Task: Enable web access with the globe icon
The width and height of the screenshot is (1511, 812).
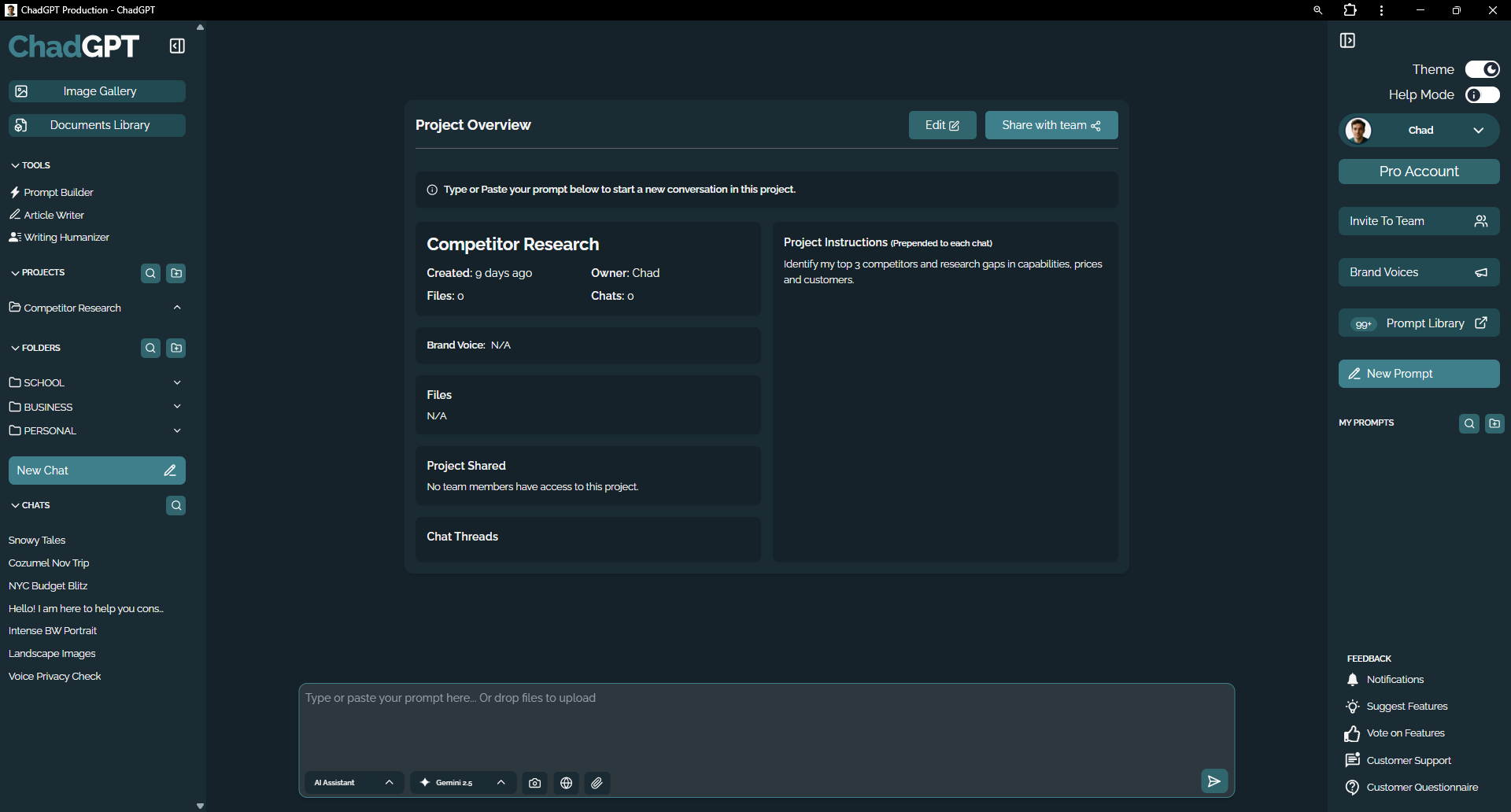Action: coord(566,783)
